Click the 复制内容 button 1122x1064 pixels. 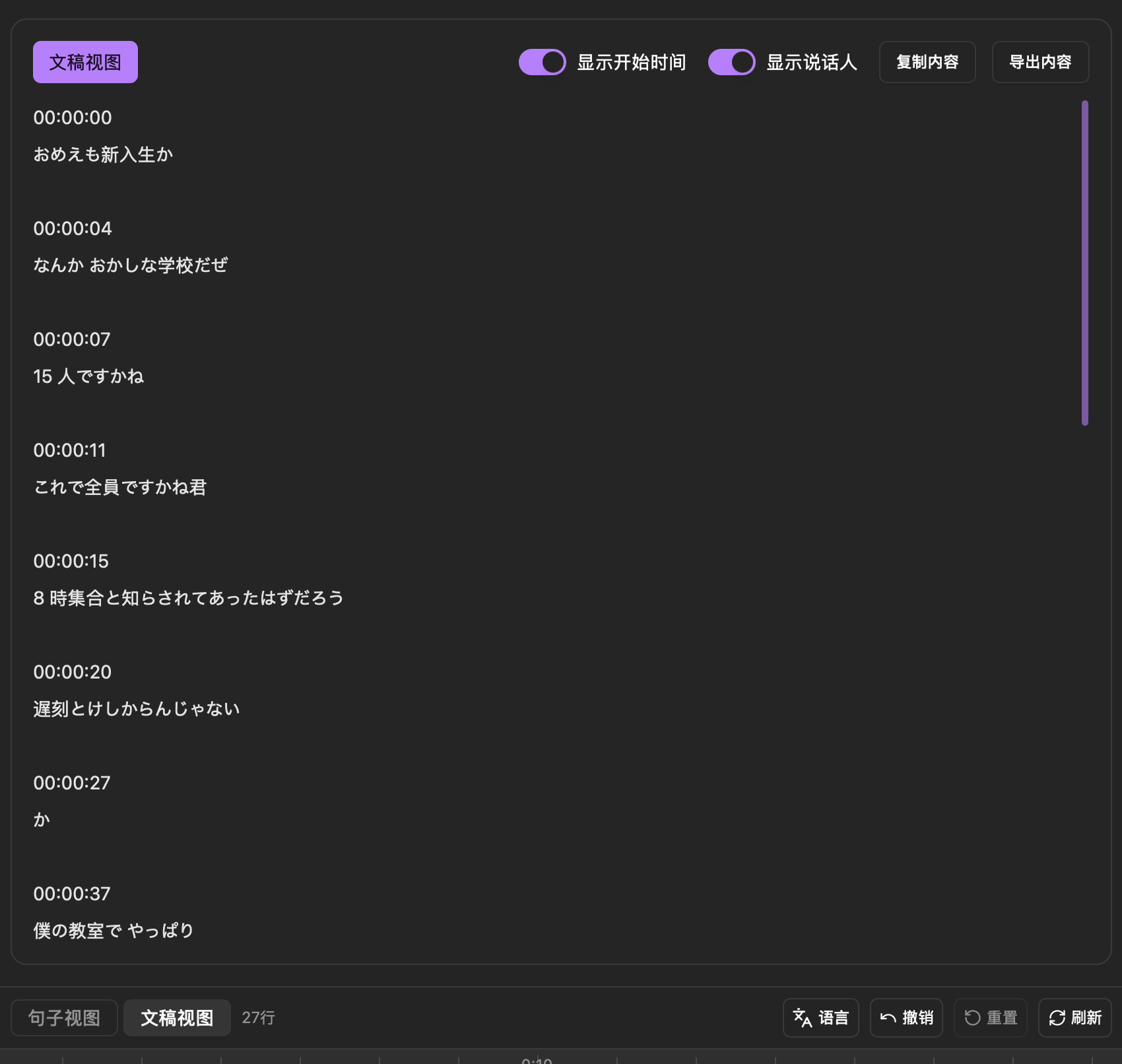927,62
